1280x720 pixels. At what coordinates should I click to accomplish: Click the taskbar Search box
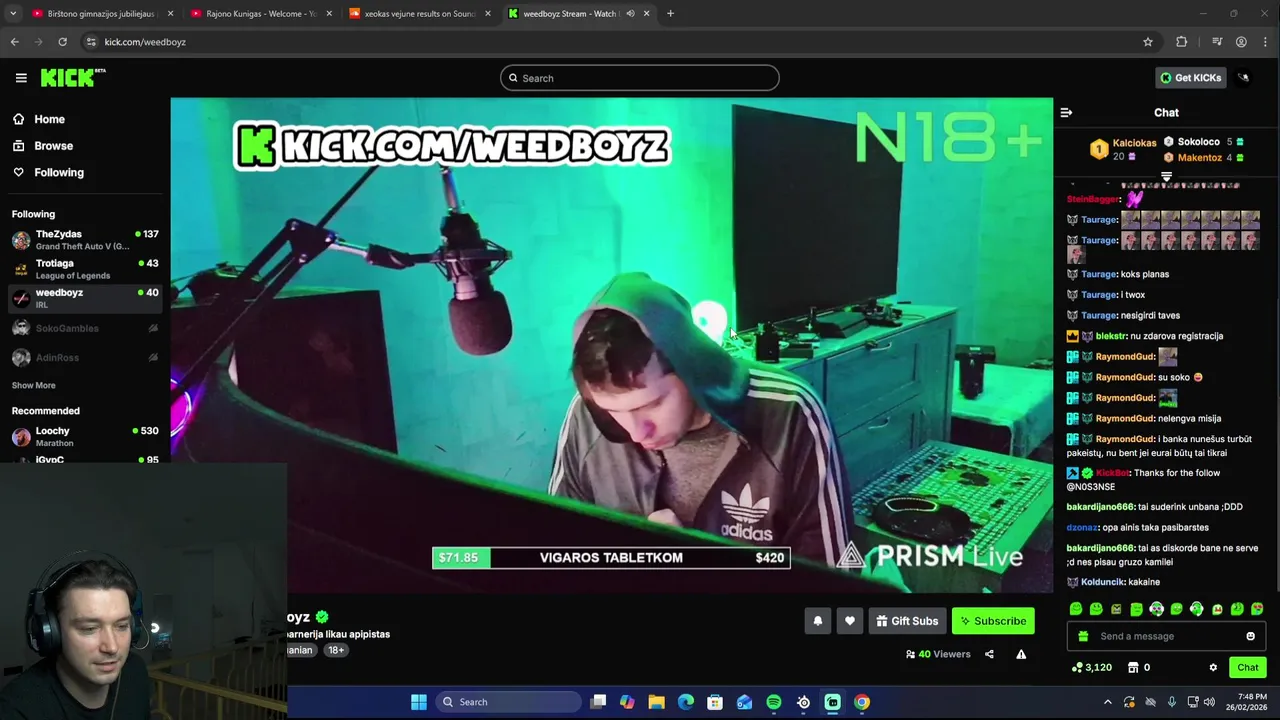point(507,702)
